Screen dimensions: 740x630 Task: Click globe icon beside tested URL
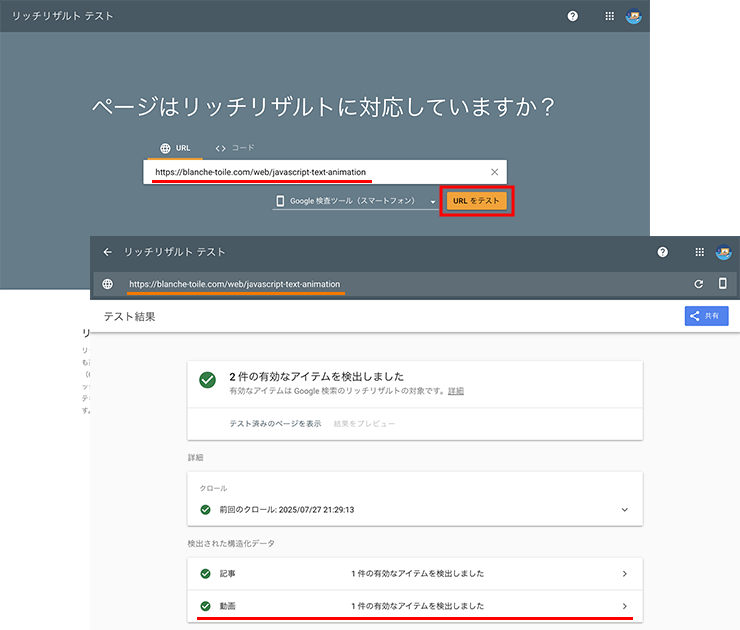click(108, 284)
